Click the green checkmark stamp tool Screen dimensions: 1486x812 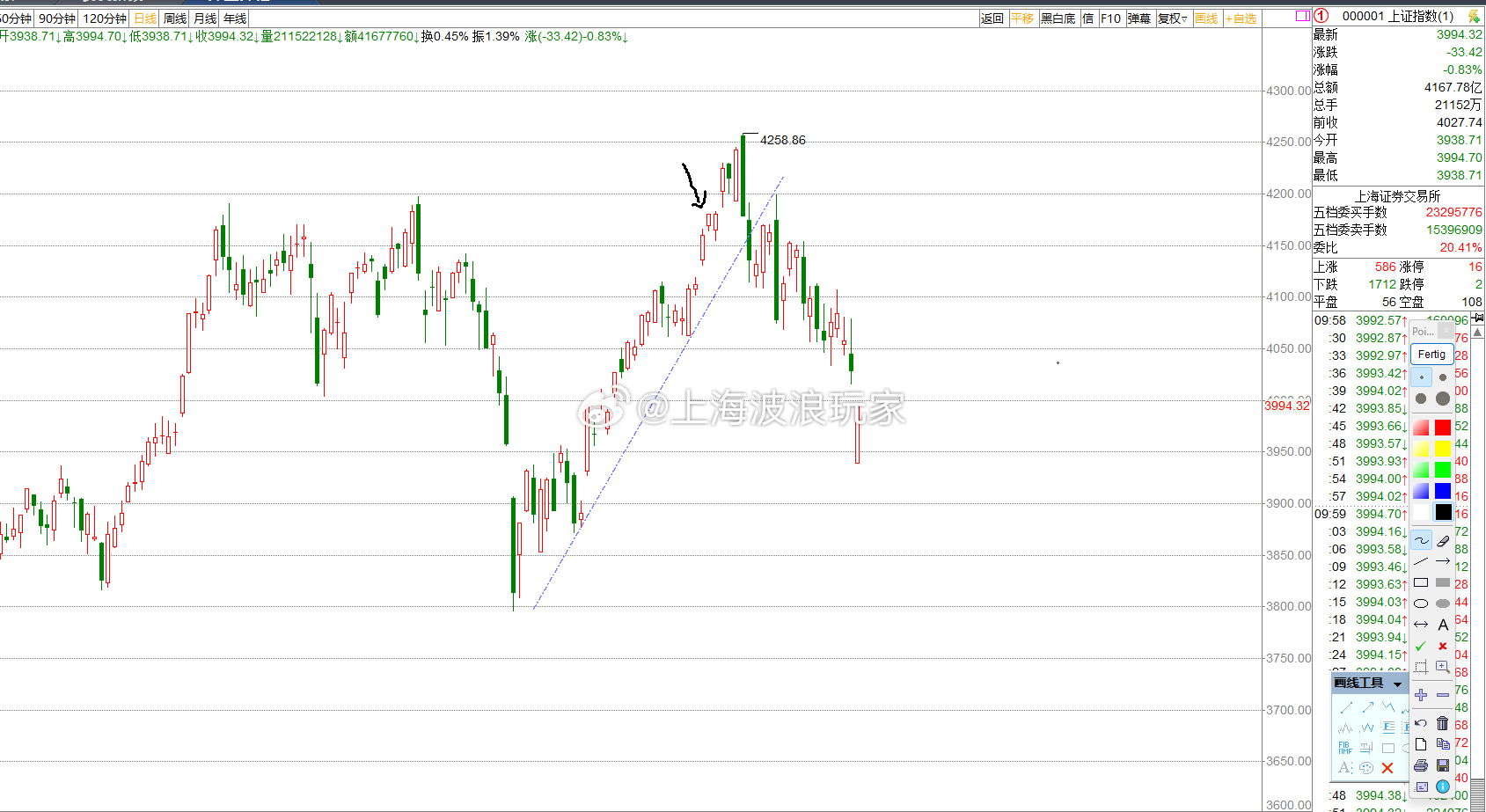(x=1421, y=646)
